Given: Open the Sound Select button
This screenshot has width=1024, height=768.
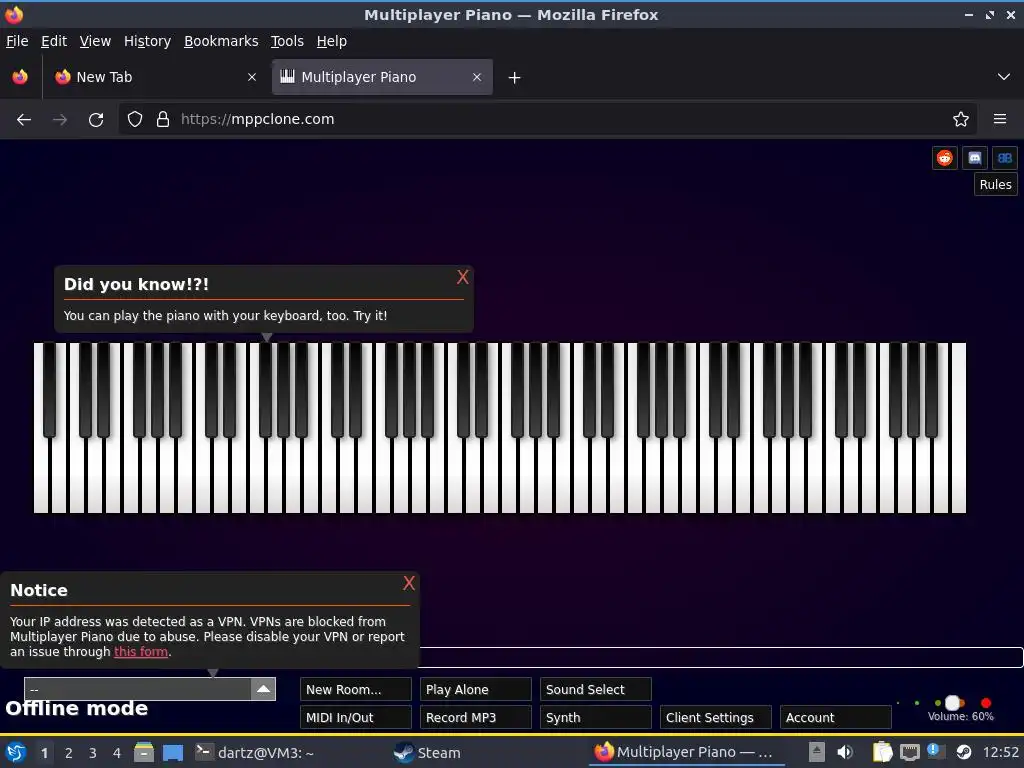Looking at the screenshot, I should (596, 690).
